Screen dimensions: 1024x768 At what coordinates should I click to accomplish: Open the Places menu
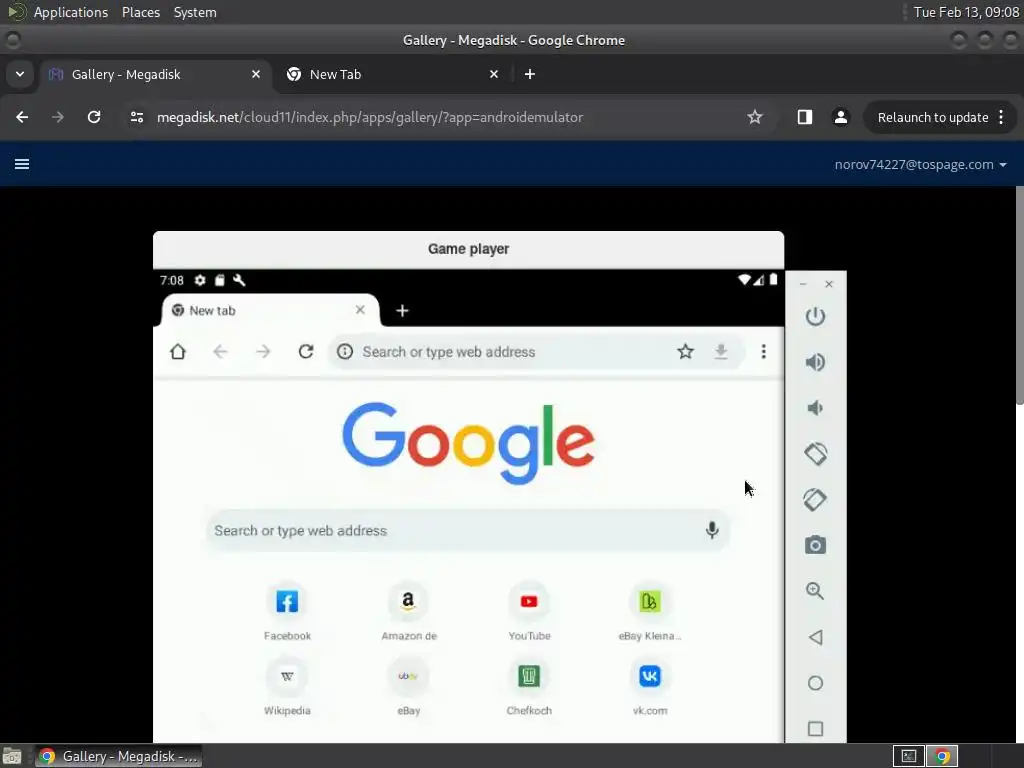pyautogui.click(x=140, y=12)
